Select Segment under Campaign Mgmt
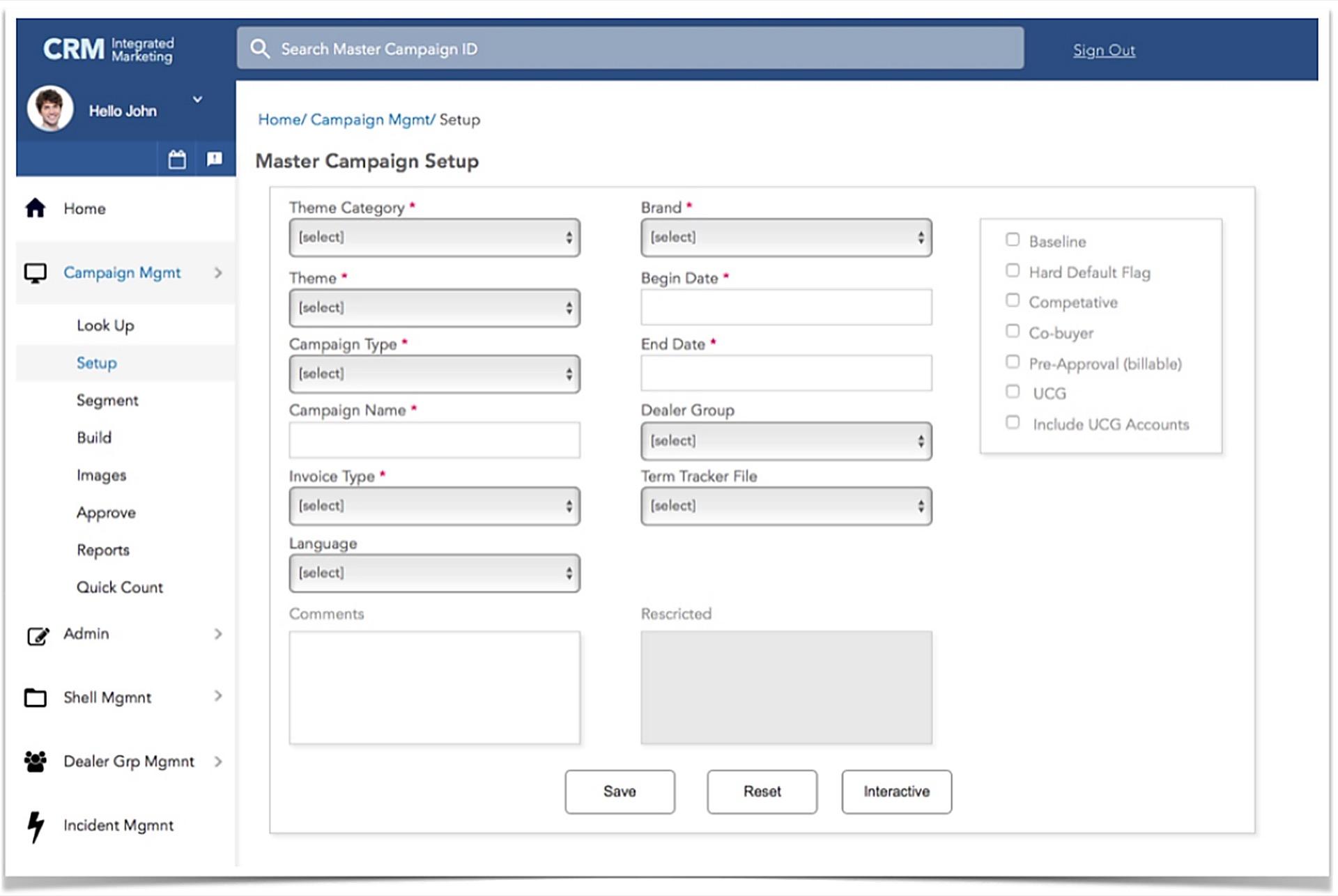 [108, 400]
